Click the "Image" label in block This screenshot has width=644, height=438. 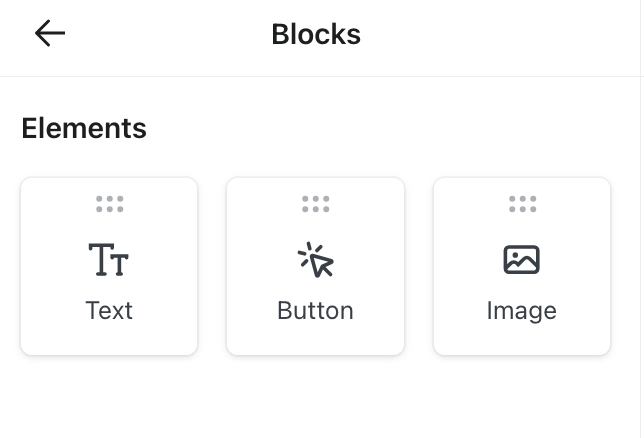[522, 311]
